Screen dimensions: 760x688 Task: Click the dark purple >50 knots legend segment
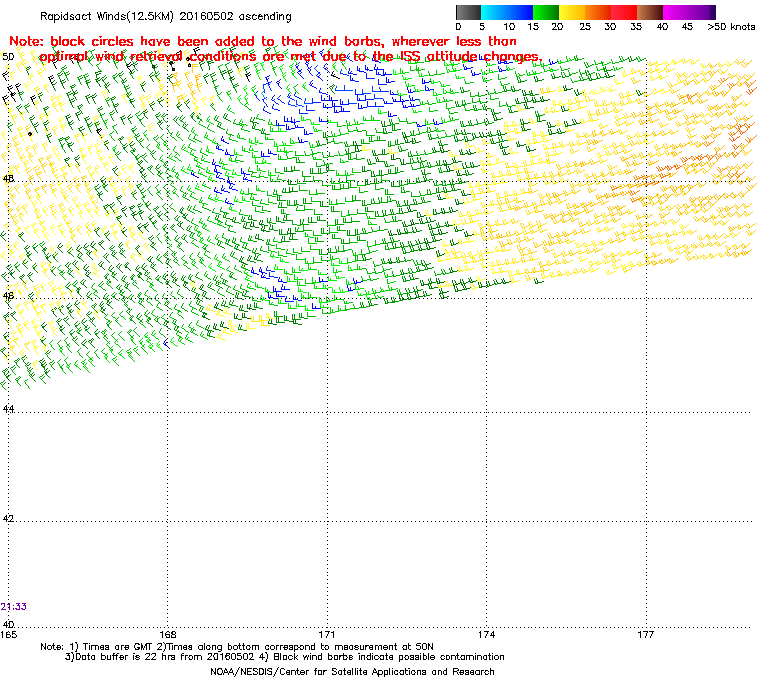point(713,12)
